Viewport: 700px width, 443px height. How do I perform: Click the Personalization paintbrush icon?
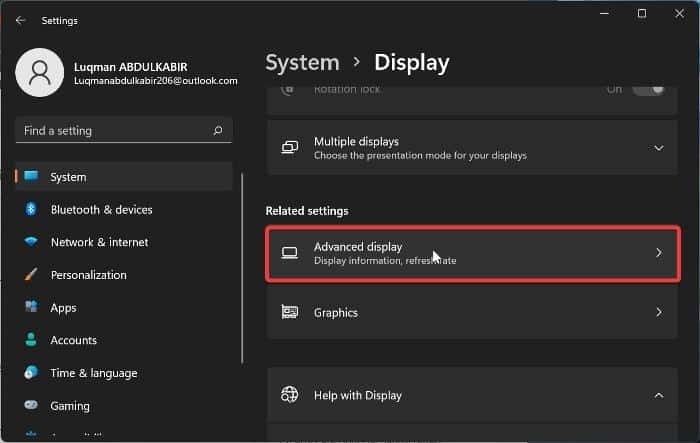point(31,274)
